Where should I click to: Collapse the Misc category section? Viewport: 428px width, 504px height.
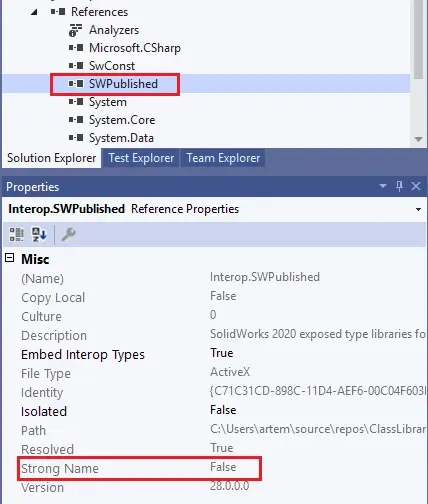pos(10,258)
